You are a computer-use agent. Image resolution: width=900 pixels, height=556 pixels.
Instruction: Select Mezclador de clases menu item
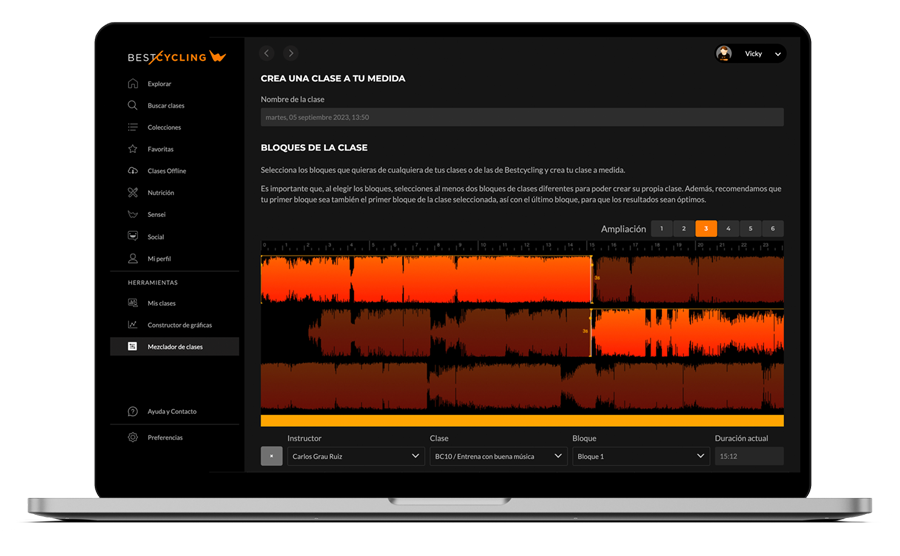tap(174, 347)
